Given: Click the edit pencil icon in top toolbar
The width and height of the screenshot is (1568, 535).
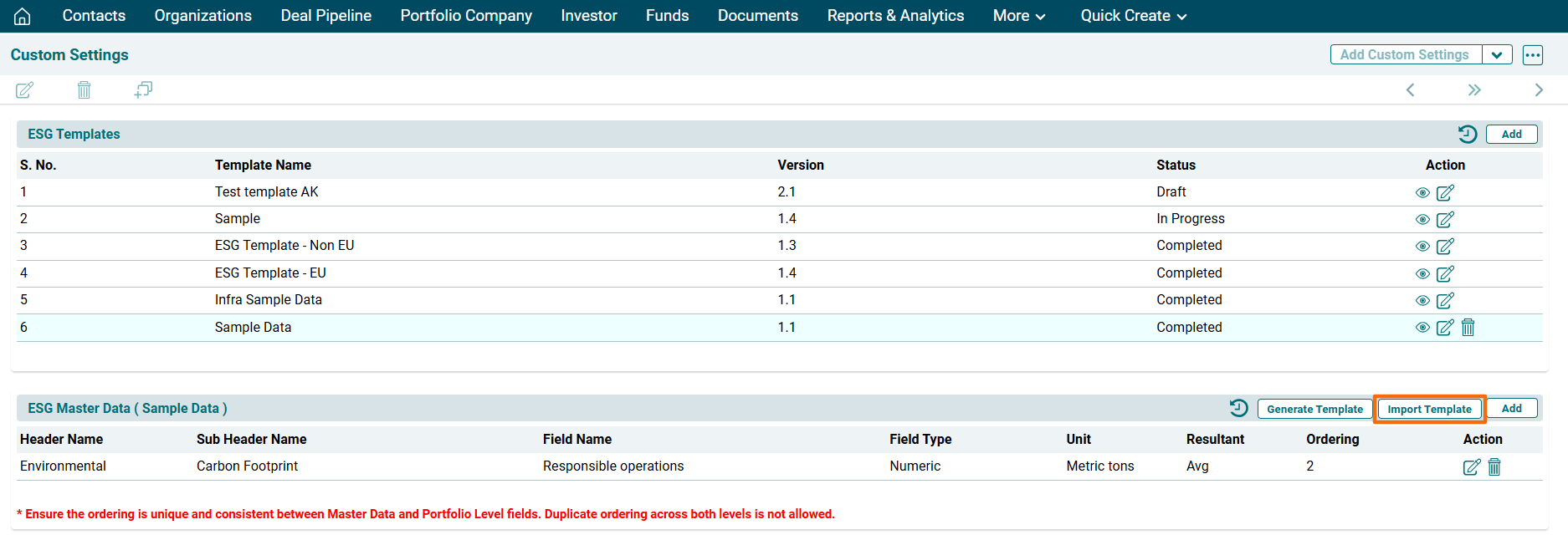Looking at the screenshot, I should click(25, 90).
